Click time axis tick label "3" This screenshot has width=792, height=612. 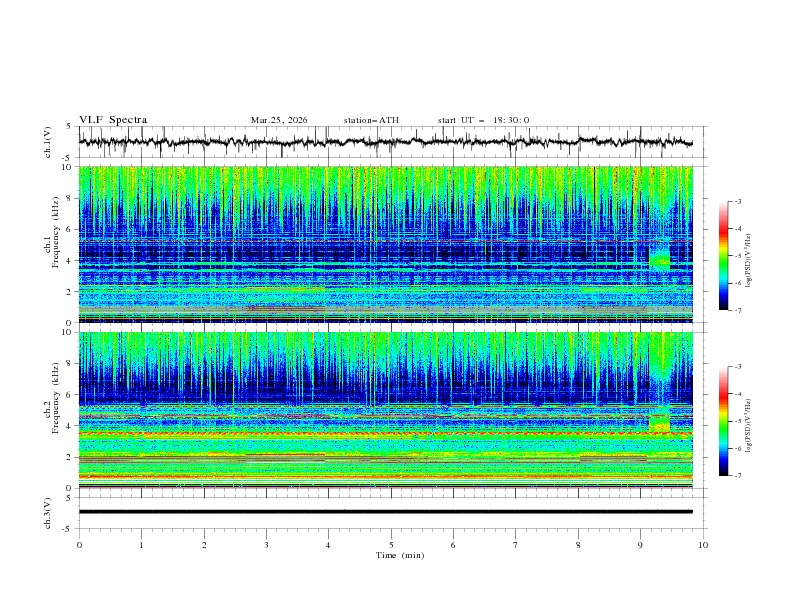(266, 545)
